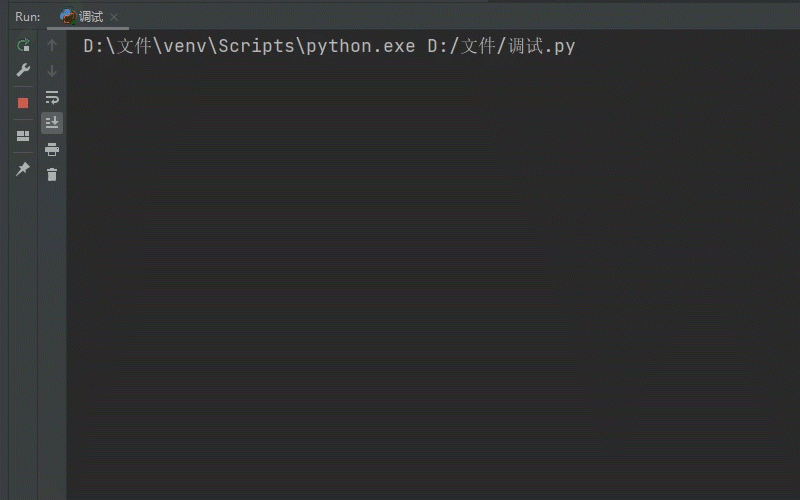Toggle scroll to end of output

click(52, 123)
